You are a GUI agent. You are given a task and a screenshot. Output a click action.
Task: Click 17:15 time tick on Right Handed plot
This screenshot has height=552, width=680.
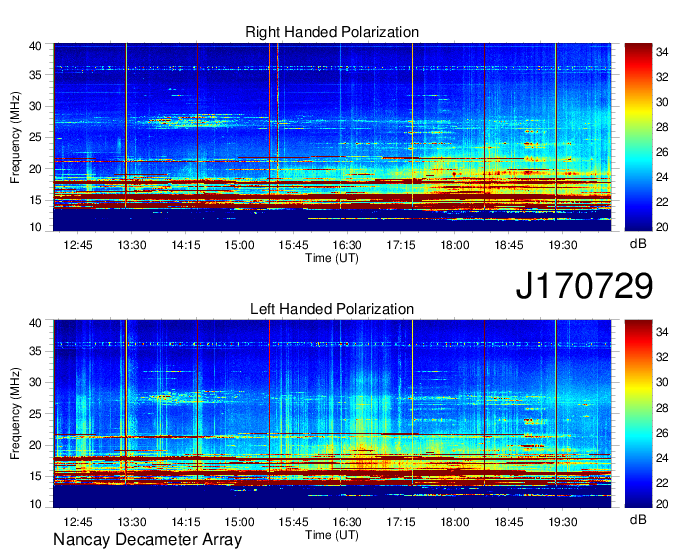[x=401, y=245]
